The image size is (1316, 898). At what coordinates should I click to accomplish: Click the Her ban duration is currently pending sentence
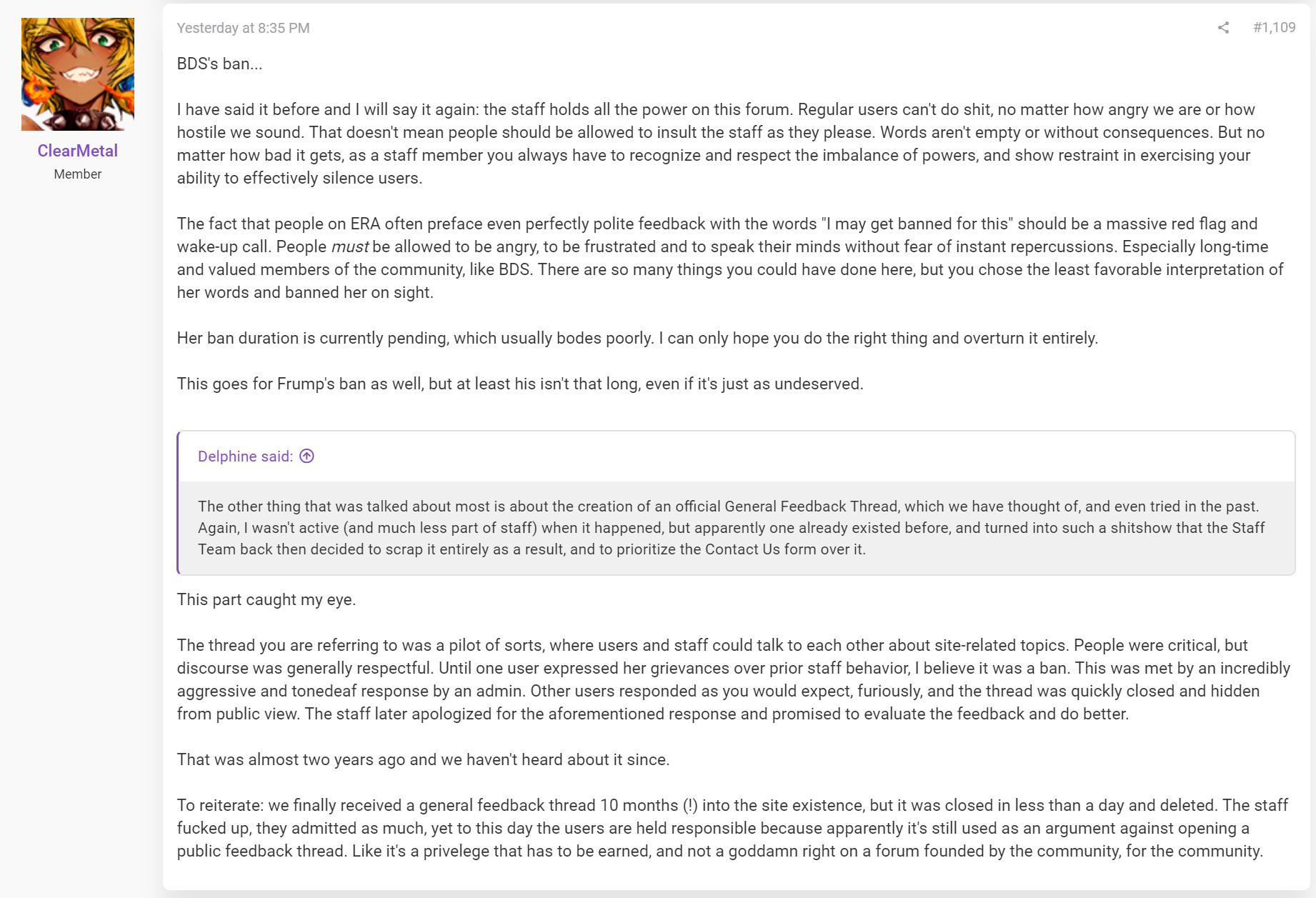637,338
